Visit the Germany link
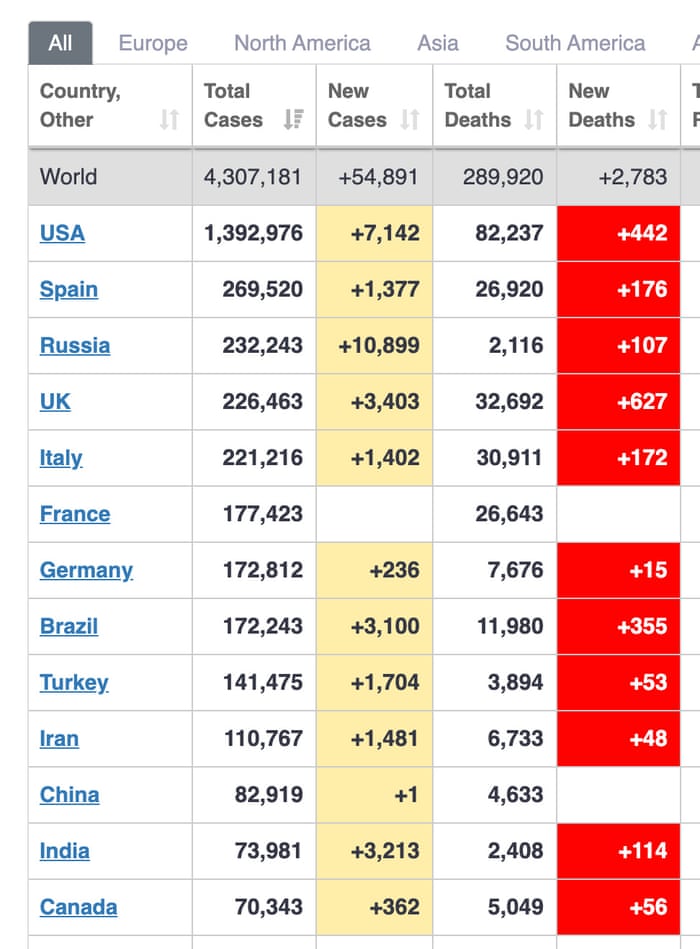 [x=86, y=570]
